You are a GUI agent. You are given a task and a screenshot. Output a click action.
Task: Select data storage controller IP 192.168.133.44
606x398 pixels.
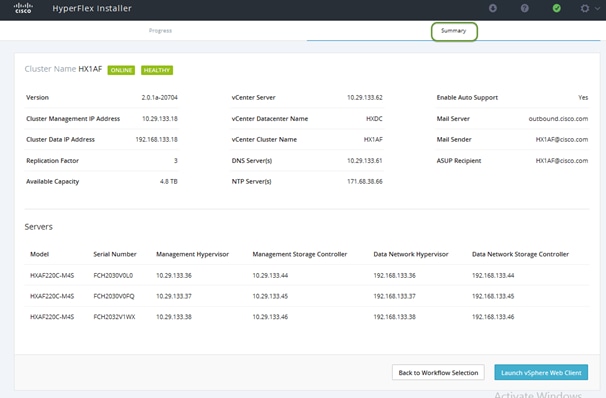point(493,276)
